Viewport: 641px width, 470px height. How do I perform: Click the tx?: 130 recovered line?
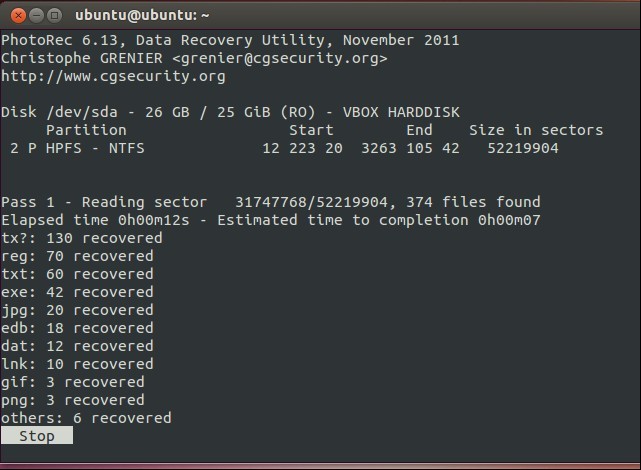82,238
